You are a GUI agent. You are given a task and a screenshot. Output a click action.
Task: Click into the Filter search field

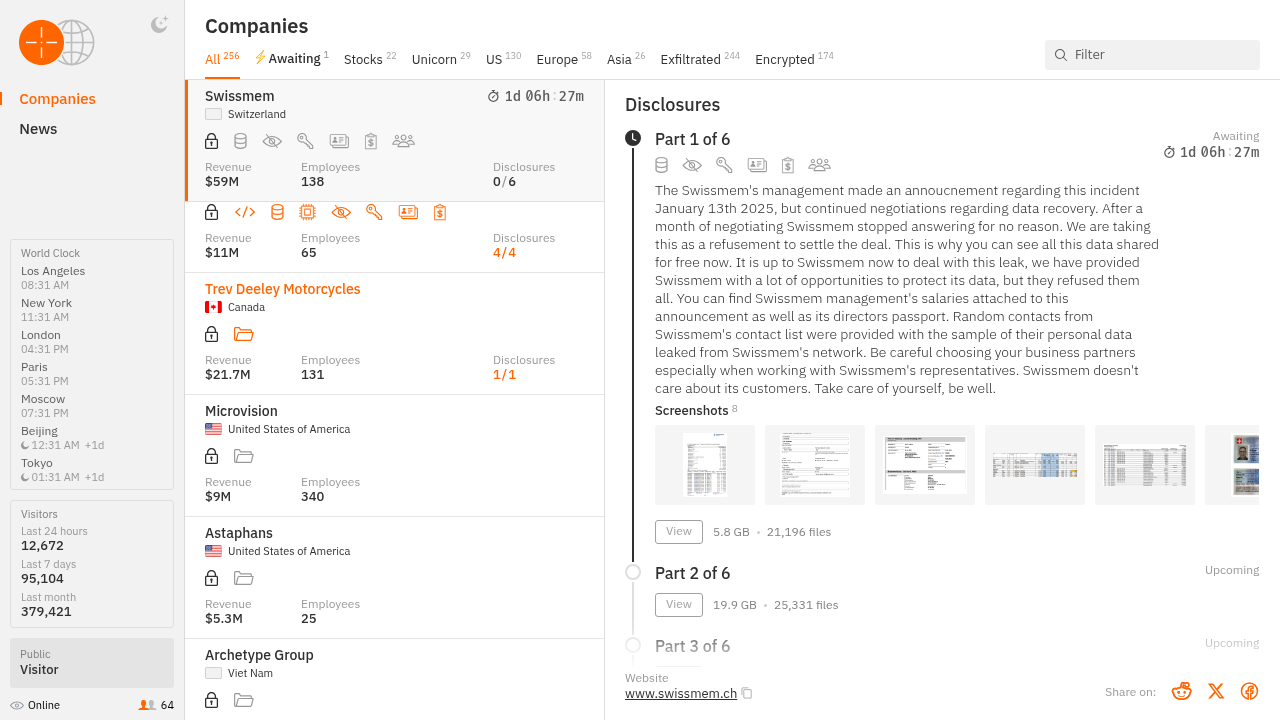pyautogui.click(x=1152, y=55)
